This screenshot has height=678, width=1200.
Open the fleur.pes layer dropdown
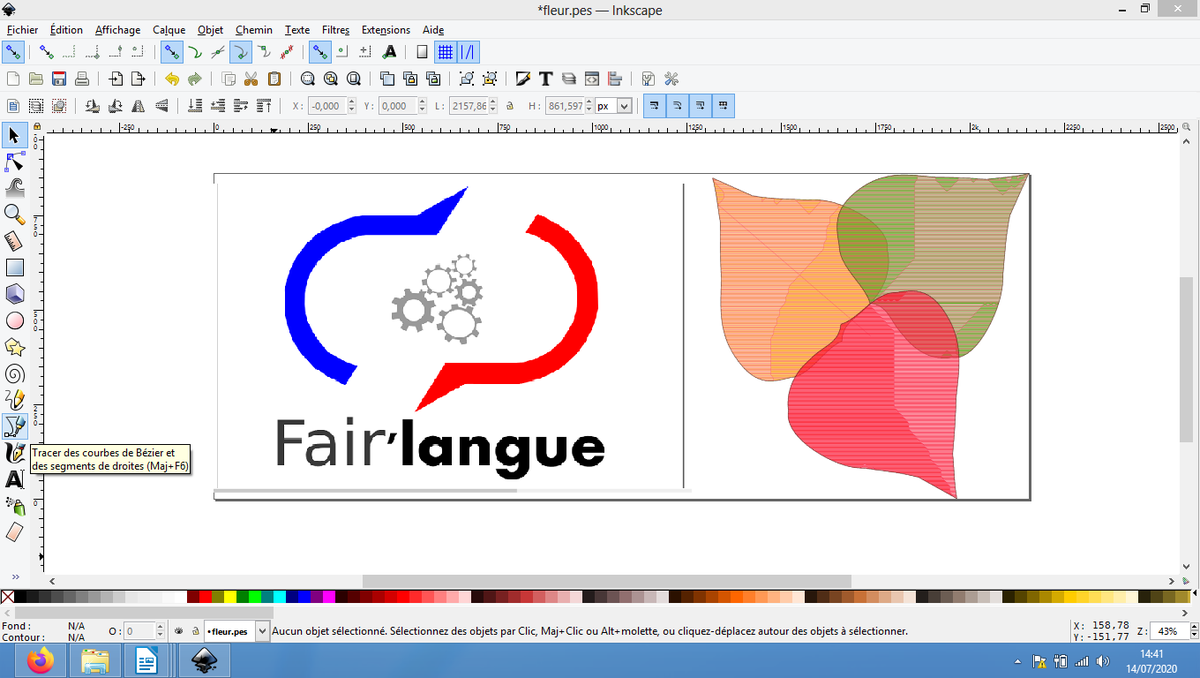coord(263,631)
